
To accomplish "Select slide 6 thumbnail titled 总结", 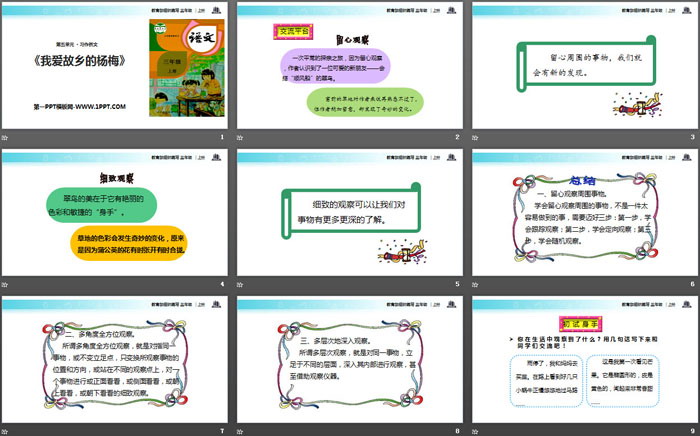I will tap(585, 212).
